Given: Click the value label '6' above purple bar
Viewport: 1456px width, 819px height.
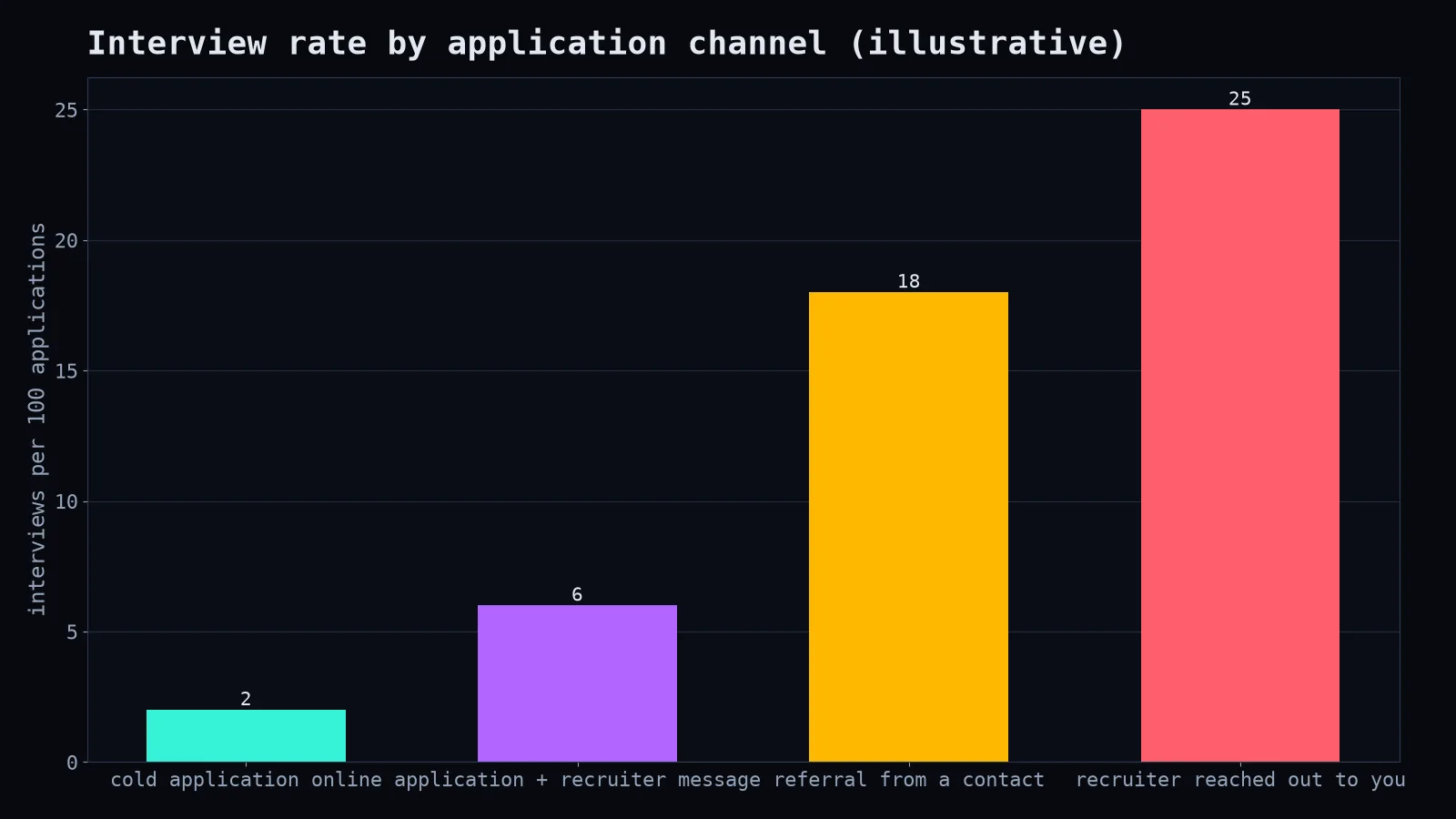Looking at the screenshot, I should pos(577,594).
